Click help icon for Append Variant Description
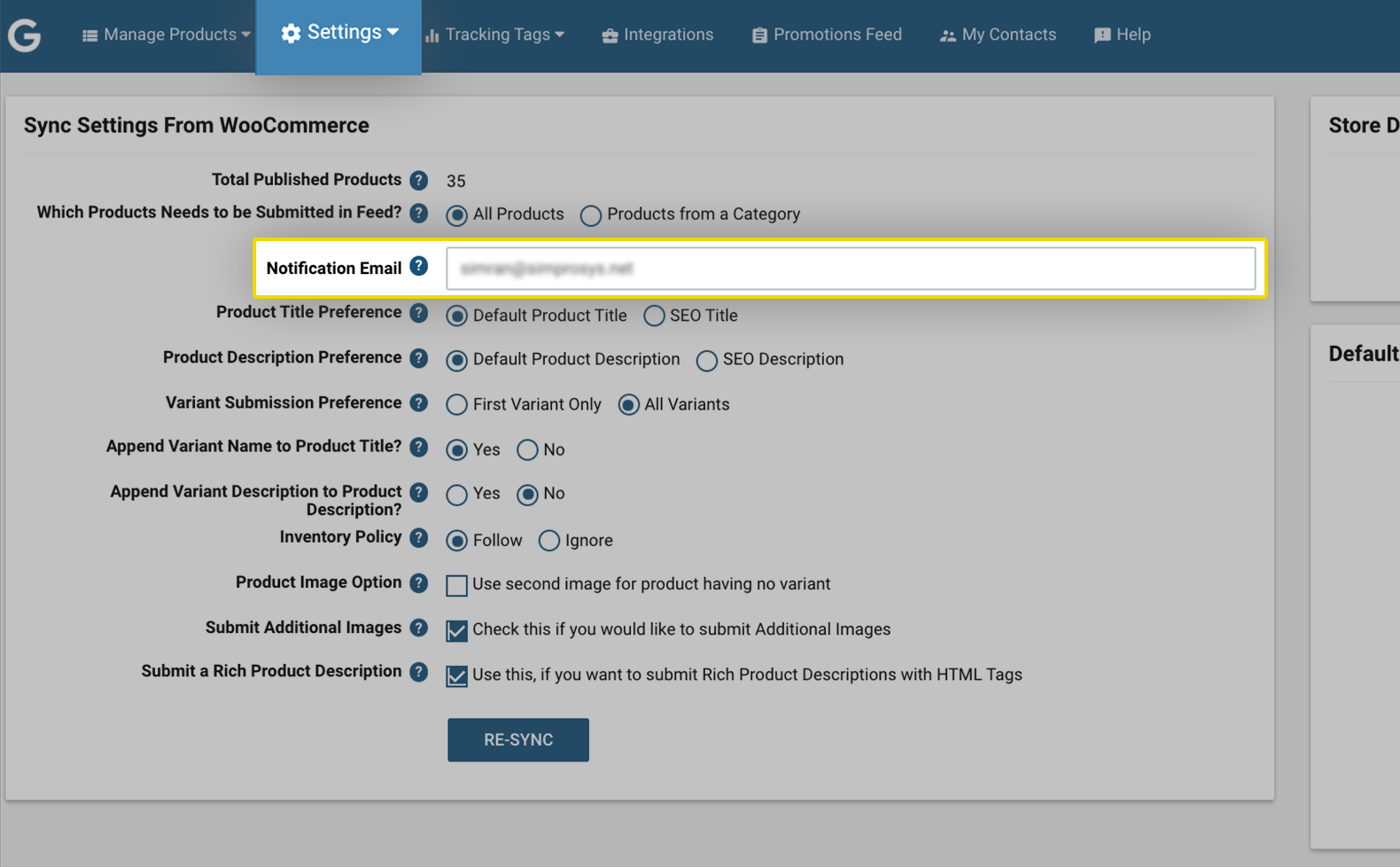Viewport: 1400px width, 867px height. (419, 492)
